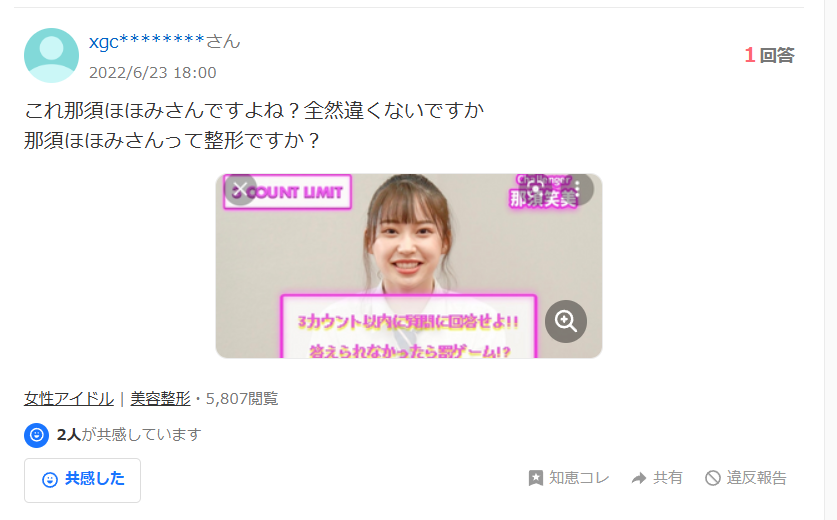Click the 知恵コレ bookmark icon

pos(535,478)
